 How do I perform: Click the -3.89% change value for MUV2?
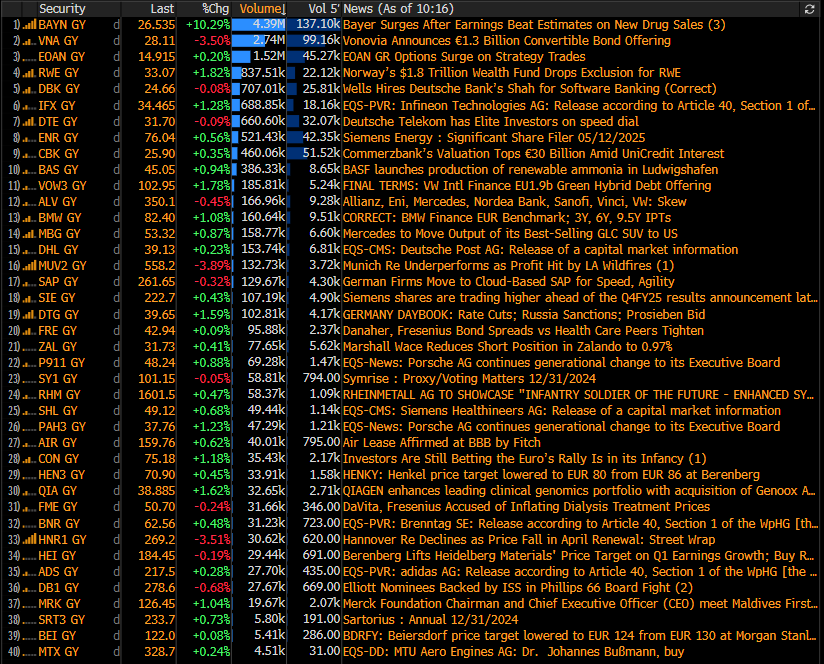[x=212, y=266]
